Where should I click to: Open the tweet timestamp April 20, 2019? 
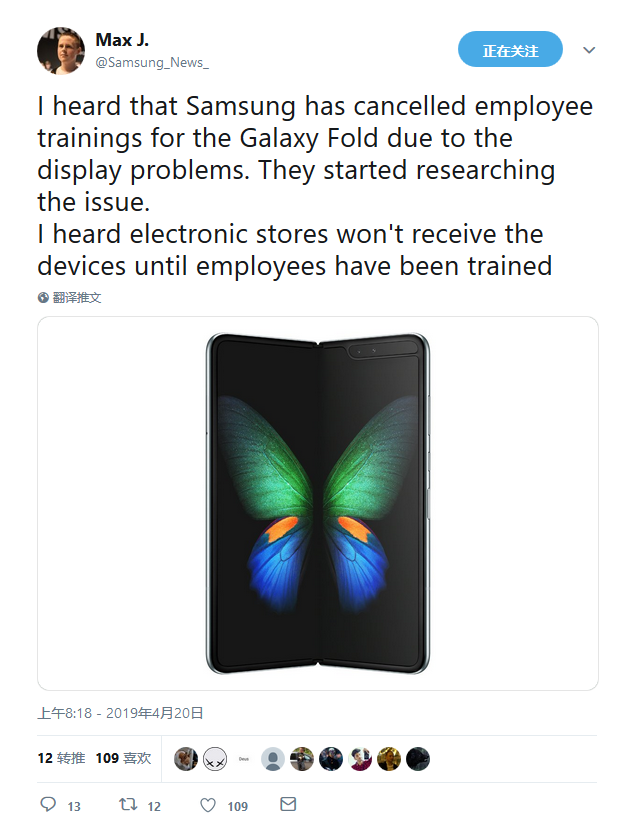pyautogui.click(x=120, y=713)
